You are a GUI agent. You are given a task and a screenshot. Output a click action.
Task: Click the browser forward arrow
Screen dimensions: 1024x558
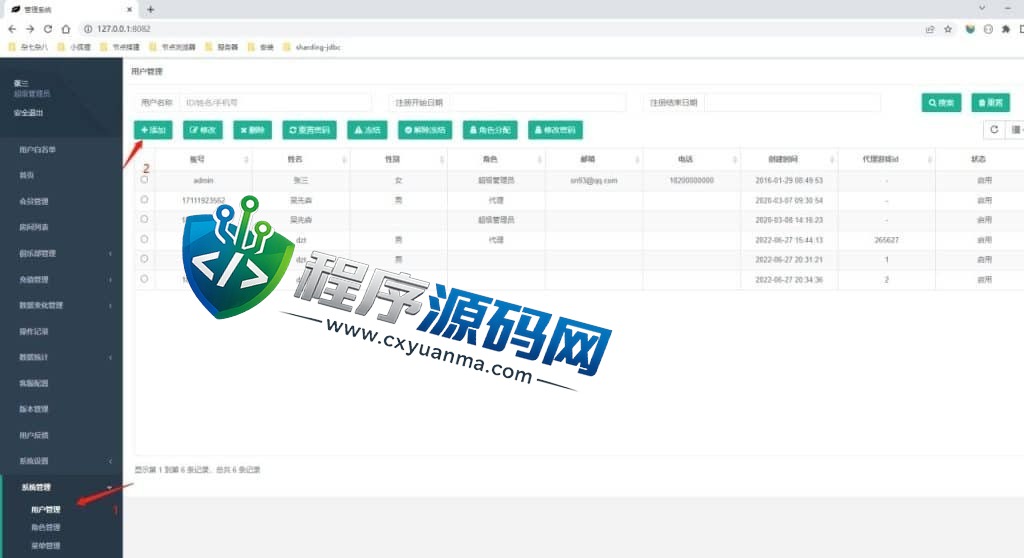[30, 29]
